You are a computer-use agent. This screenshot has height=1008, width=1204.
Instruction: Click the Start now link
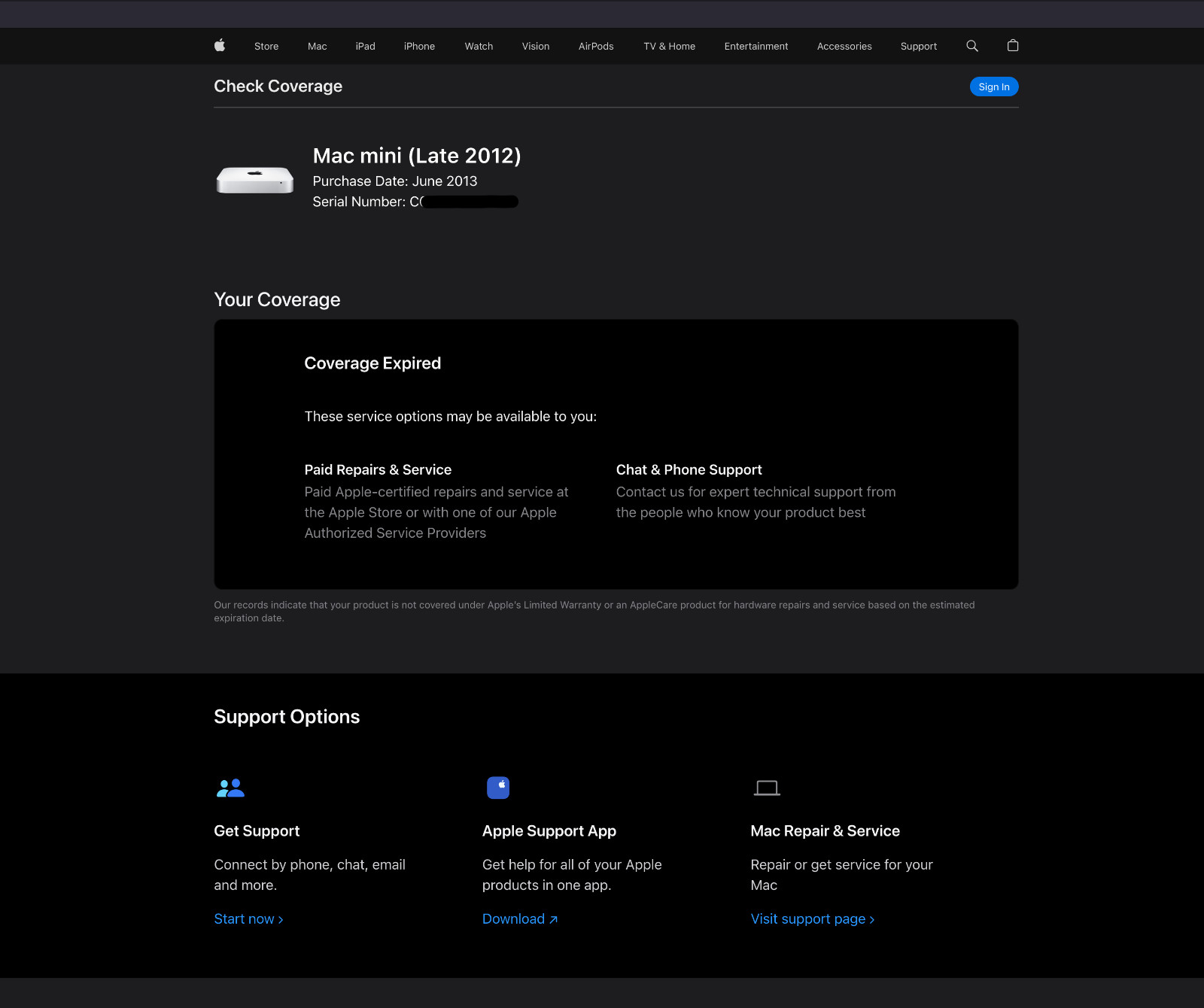248,919
